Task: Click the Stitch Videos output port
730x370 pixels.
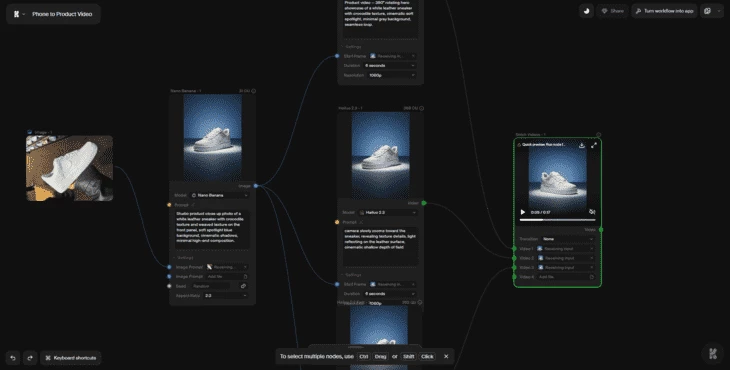Action: [601, 229]
